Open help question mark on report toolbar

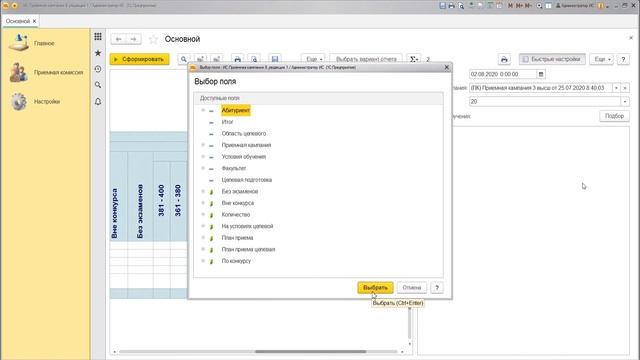(x=623, y=59)
